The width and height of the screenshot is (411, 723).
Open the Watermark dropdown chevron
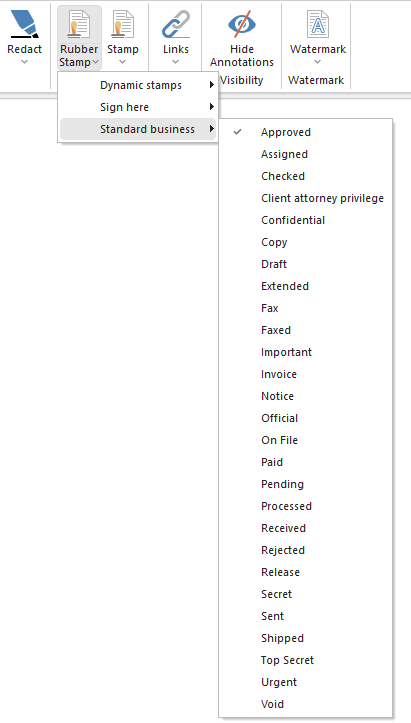click(318, 62)
